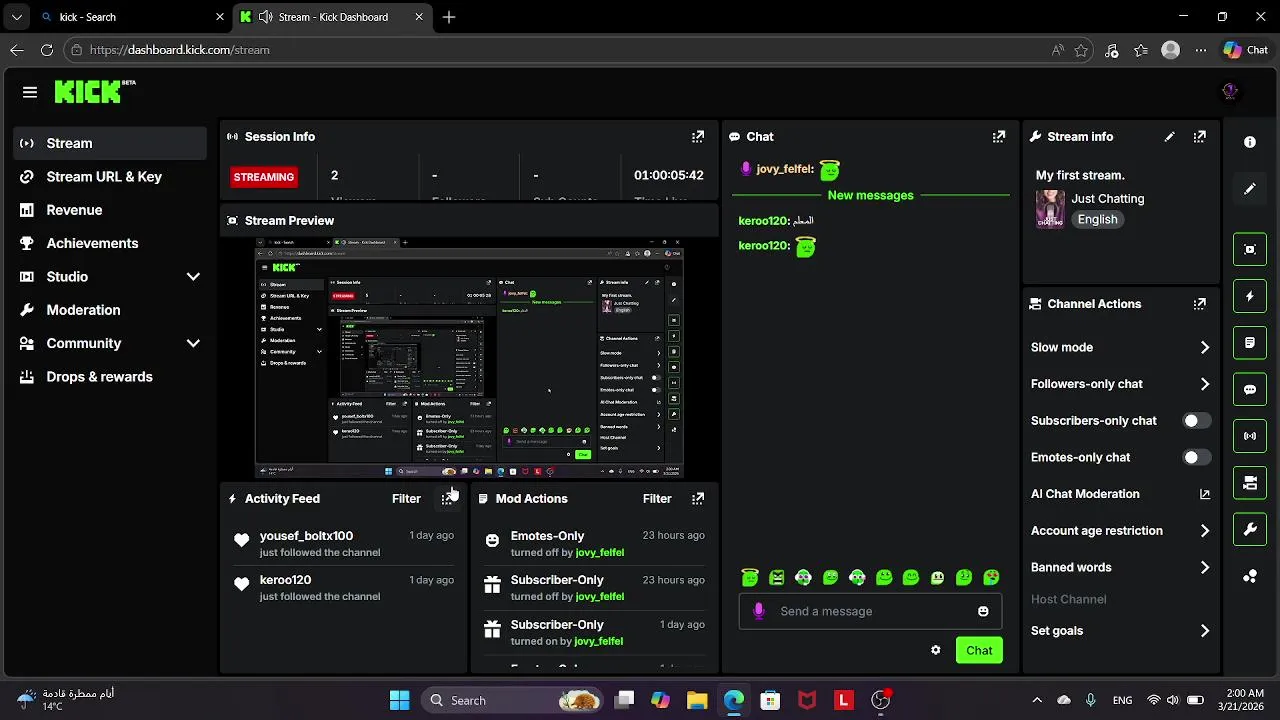The image size is (1280, 720).
Task: Click the jovy_felfel username in chat
Action: click(784, 169)
